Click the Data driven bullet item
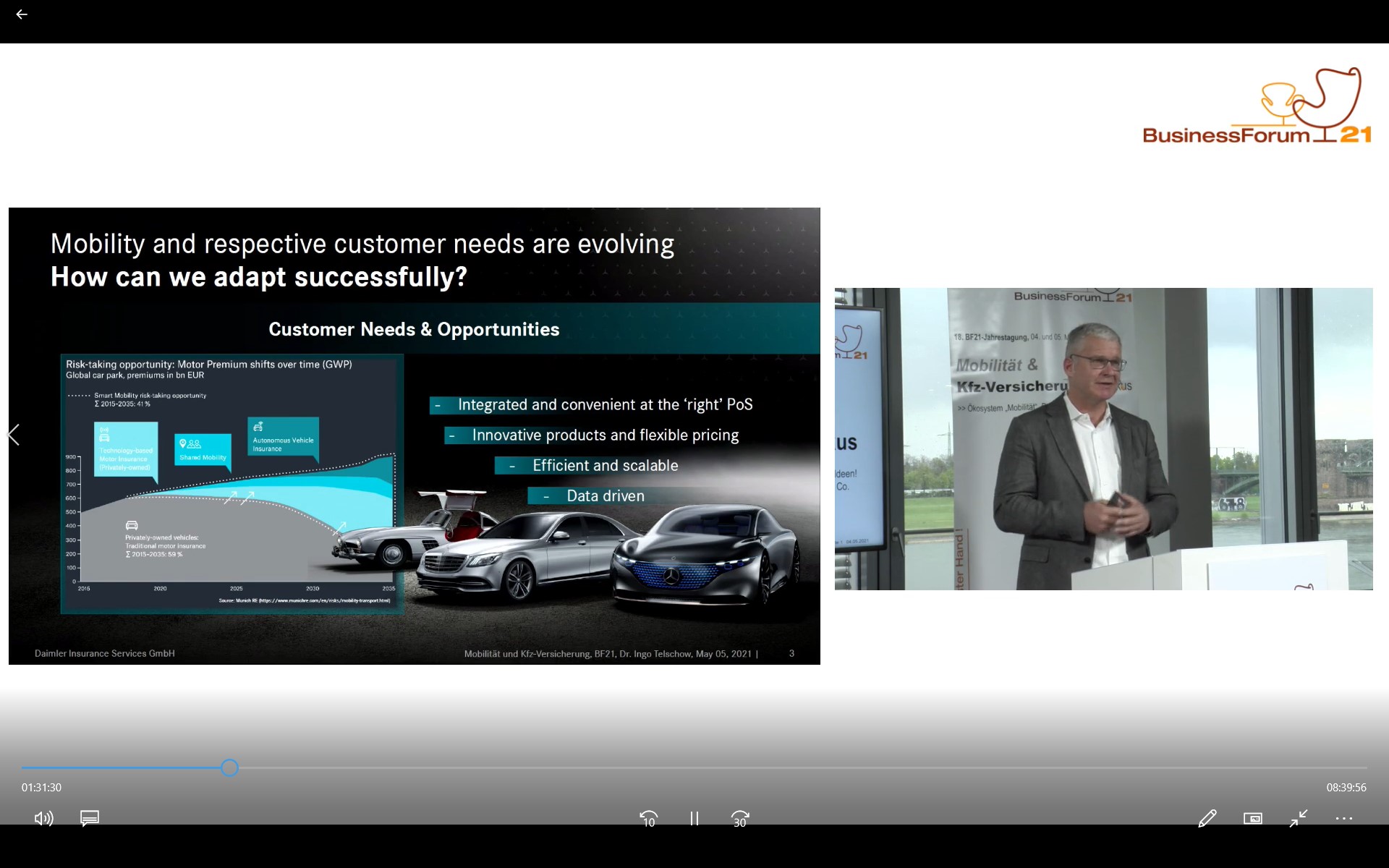Image resolution: width=1389 pixels, height=868 pixels. coord(605,496)
